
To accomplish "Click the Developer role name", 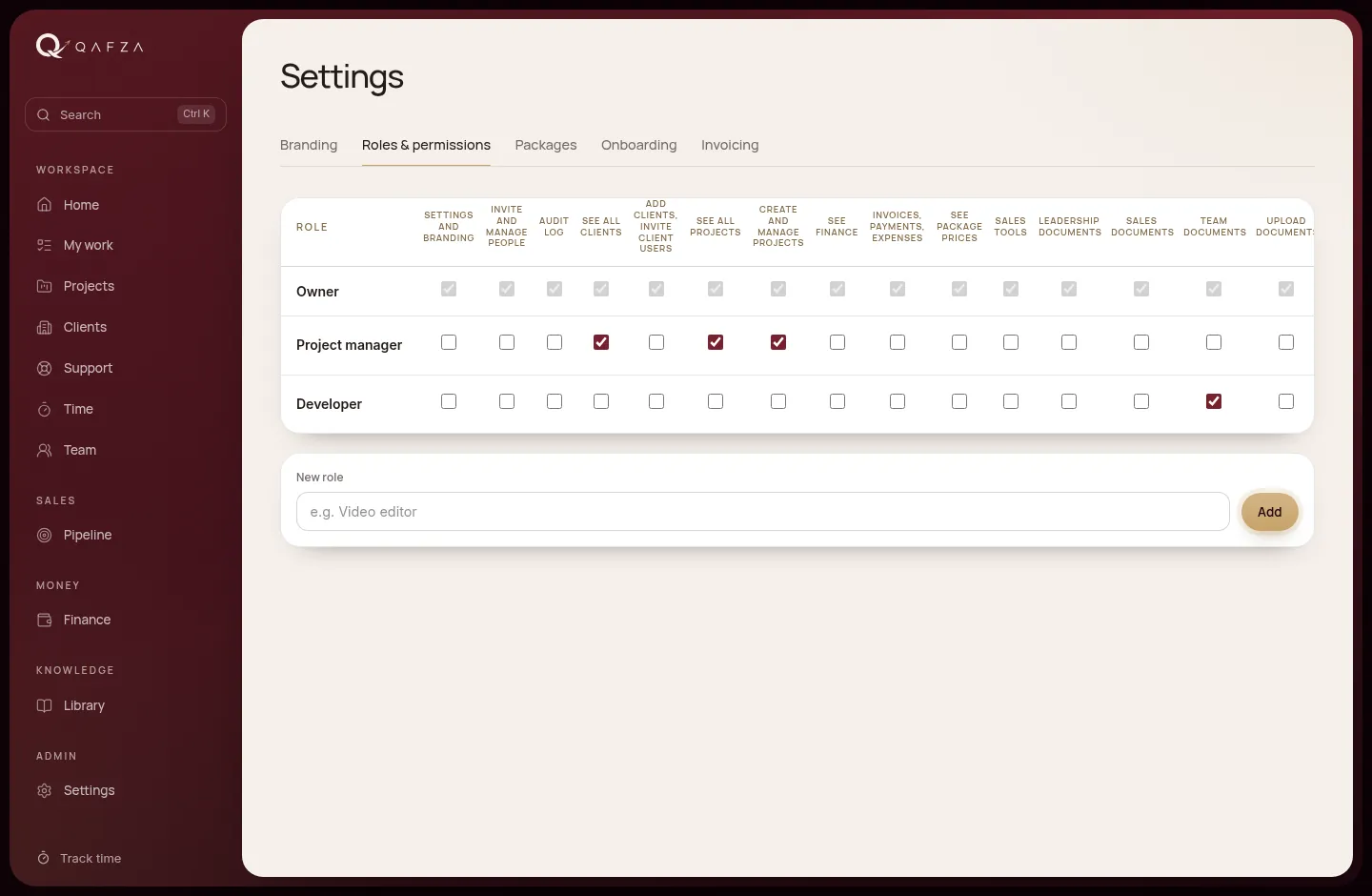I will click(329, 404).
